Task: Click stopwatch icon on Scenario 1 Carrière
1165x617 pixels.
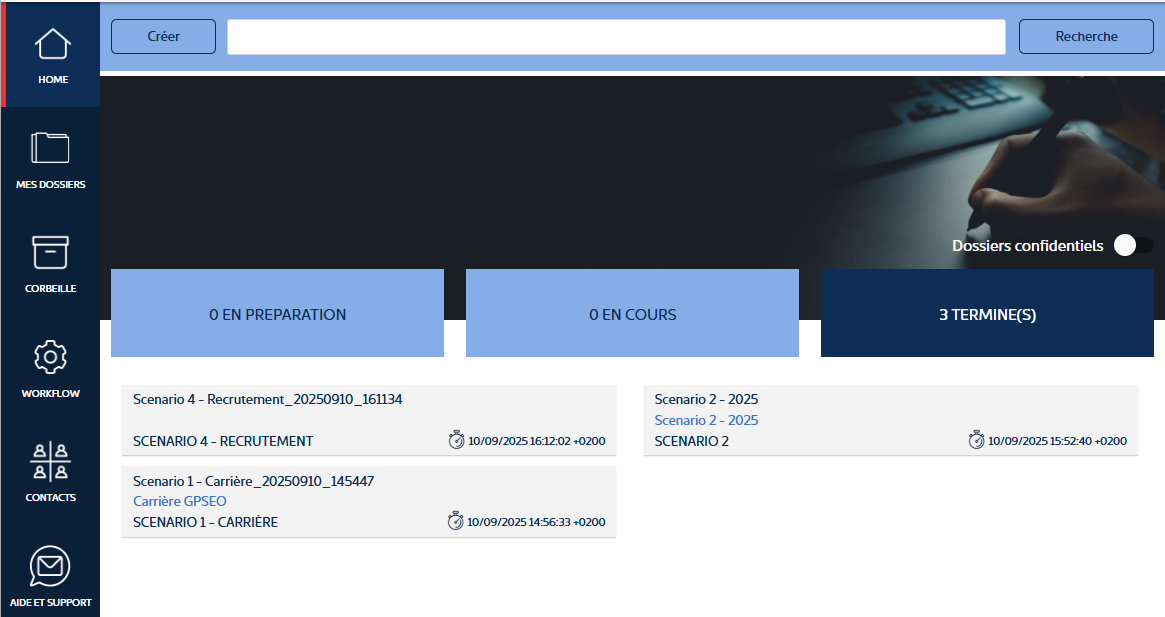Action: coord(456,522)
